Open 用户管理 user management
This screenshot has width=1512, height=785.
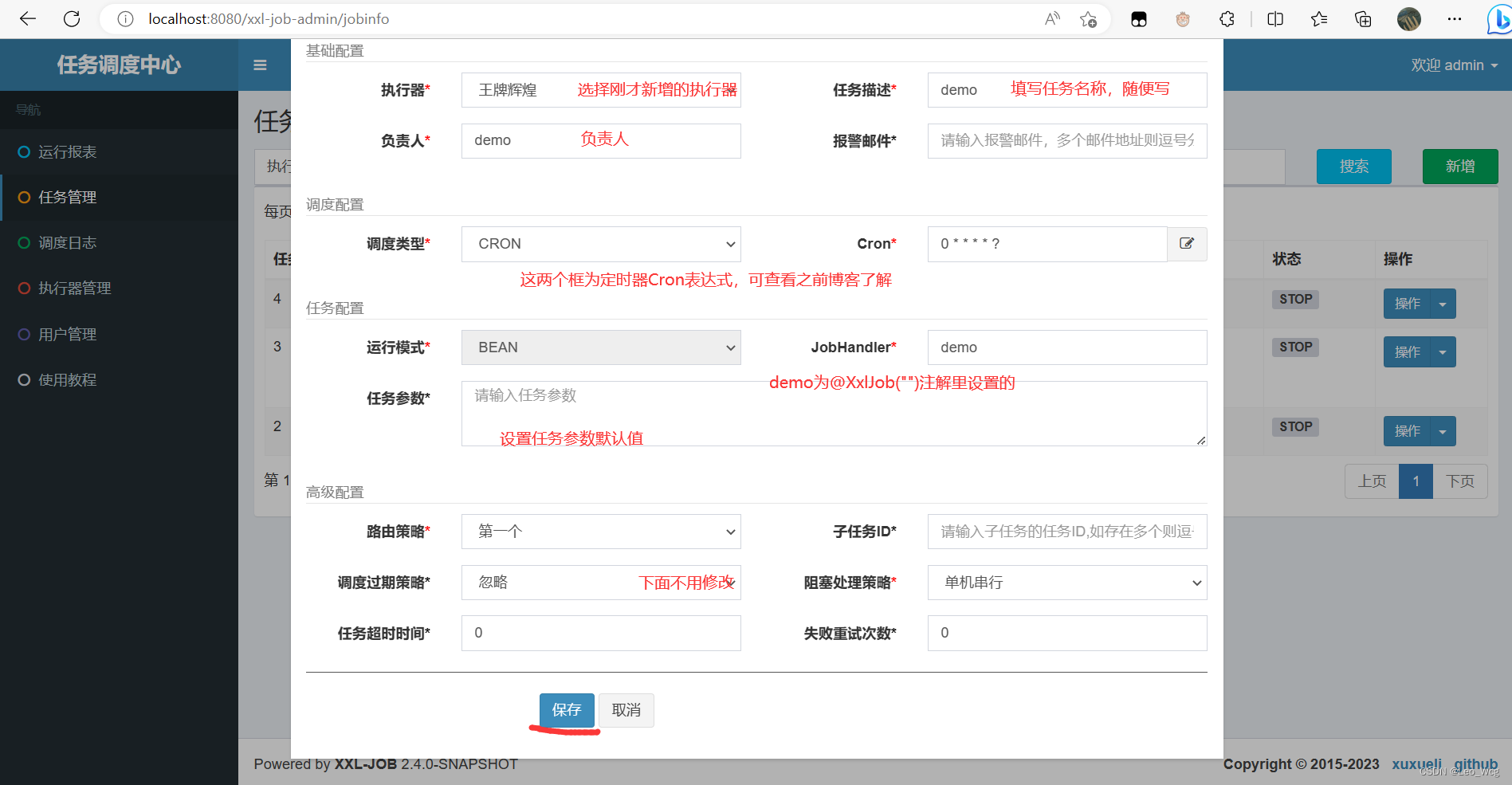point(68,334)
